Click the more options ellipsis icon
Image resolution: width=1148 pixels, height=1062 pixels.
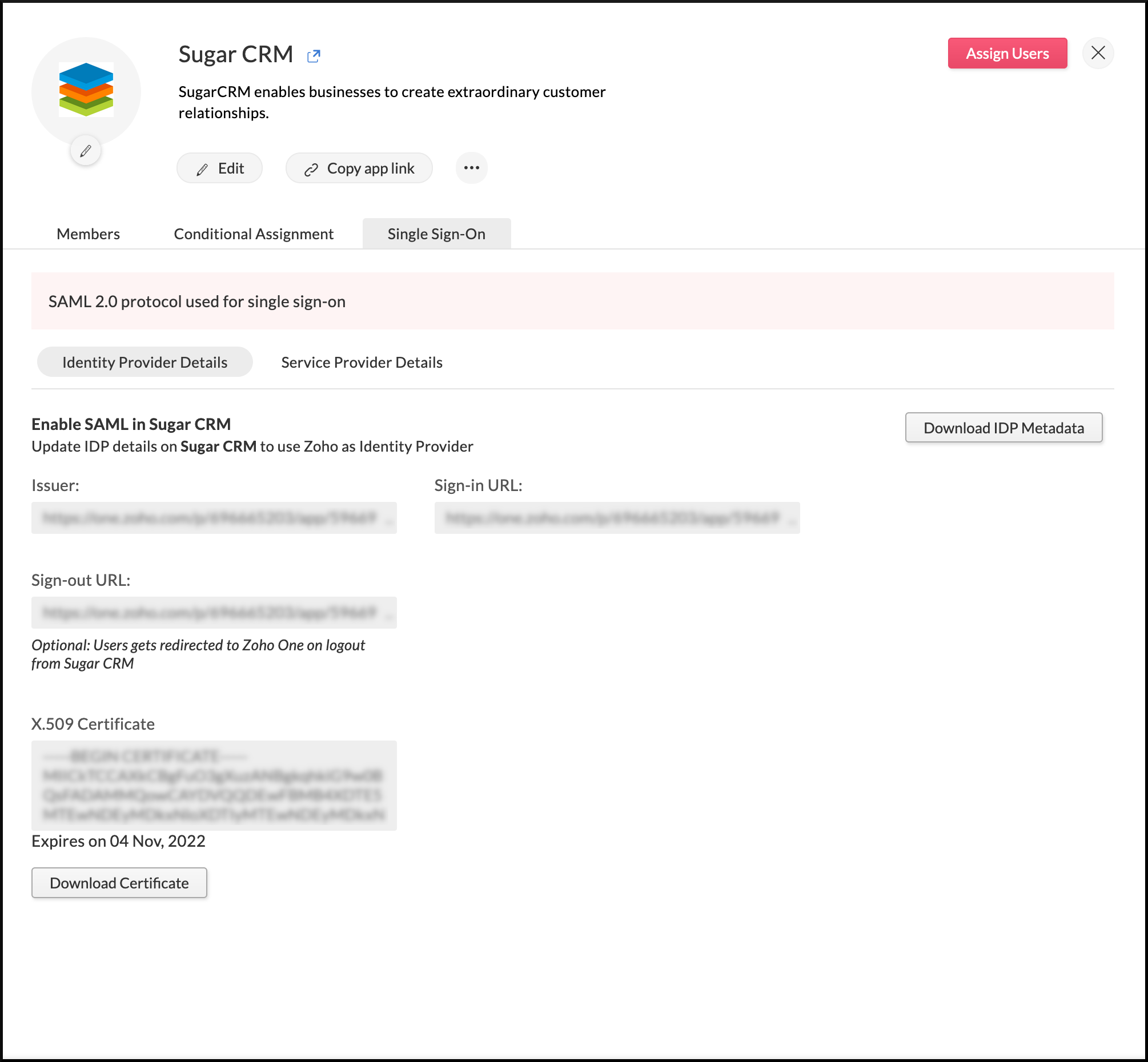click(472, 168)
